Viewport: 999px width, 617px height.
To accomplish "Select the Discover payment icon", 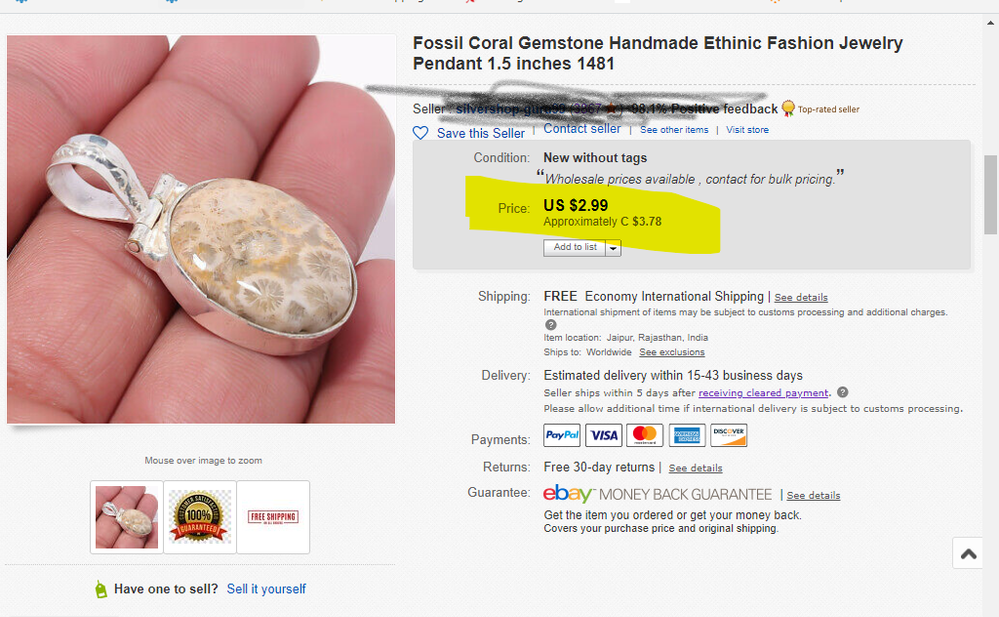I will (x=728, y=435).
